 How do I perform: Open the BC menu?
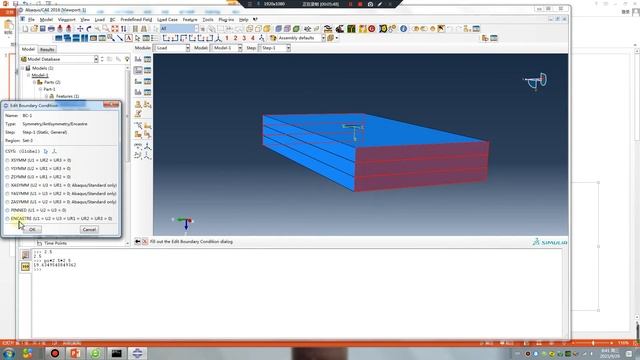(x=112, y=20)
